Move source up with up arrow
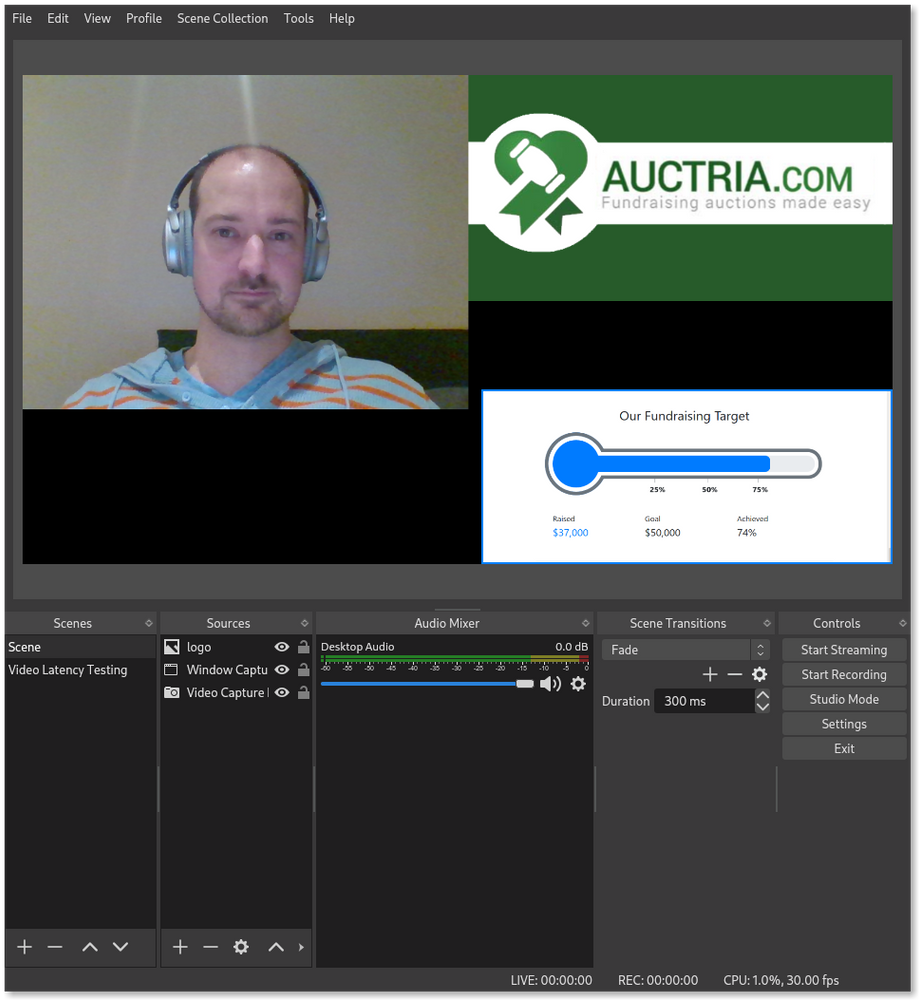Screen dimensions: 919x1000 tap(276, 947)
